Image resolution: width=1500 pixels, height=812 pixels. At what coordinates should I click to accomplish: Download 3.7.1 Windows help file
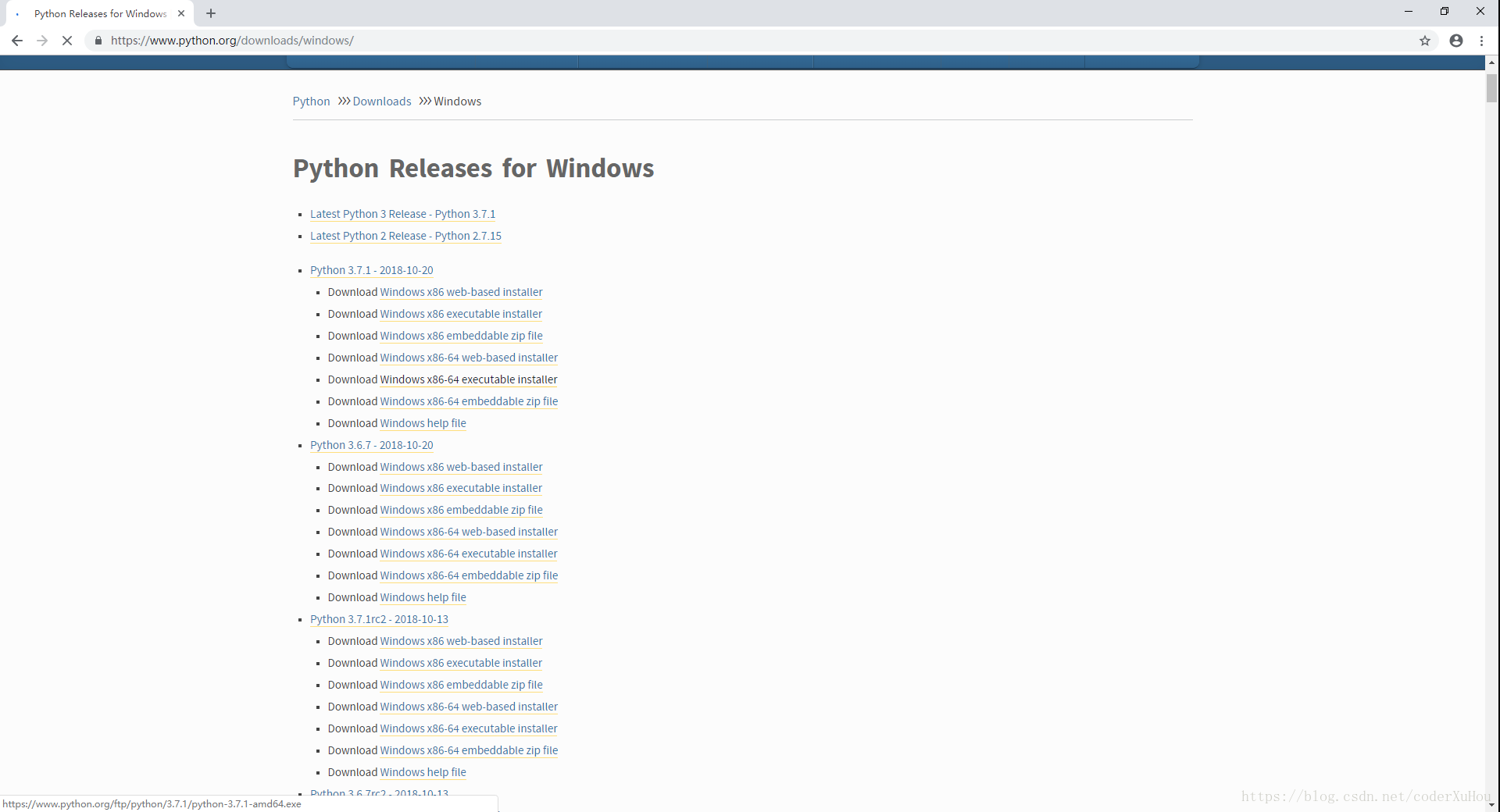[x=423, y=423]
